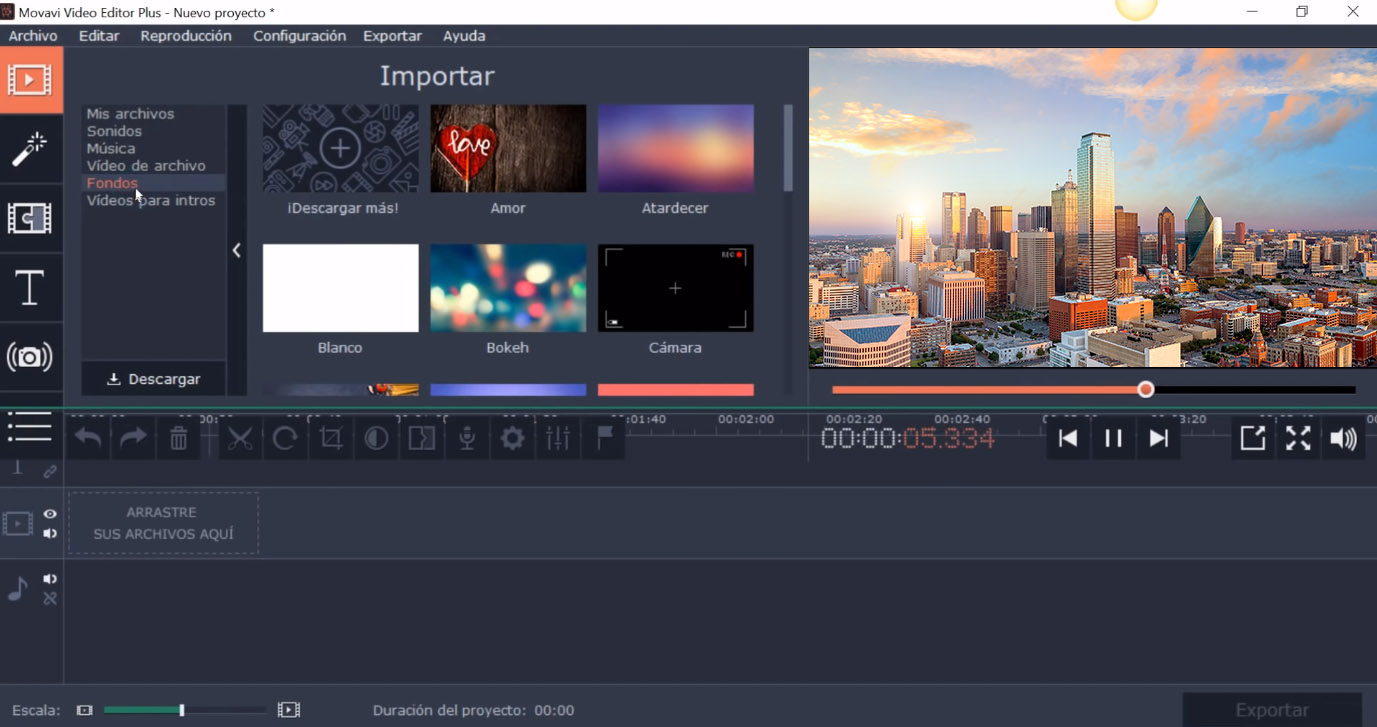1377x727 pixels.
Task: Click the color adjustments icon in the toolbar
Action: pos(376,438)
